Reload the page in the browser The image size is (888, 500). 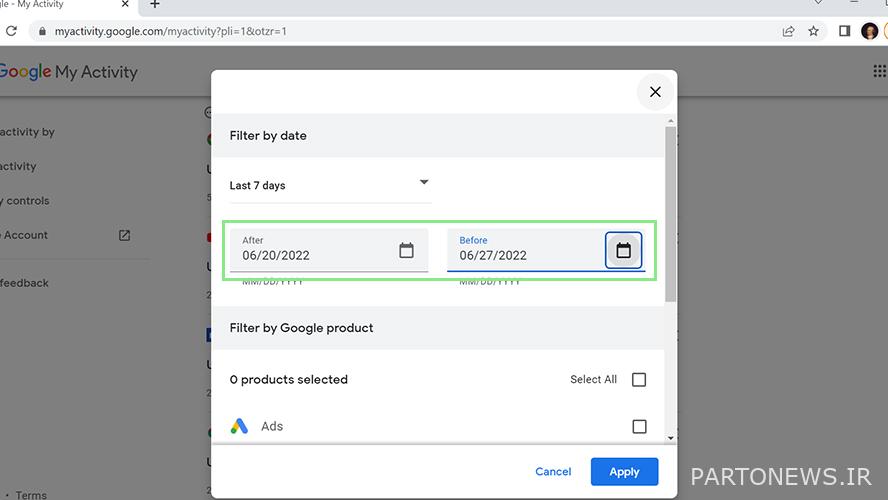pos(11,31)
